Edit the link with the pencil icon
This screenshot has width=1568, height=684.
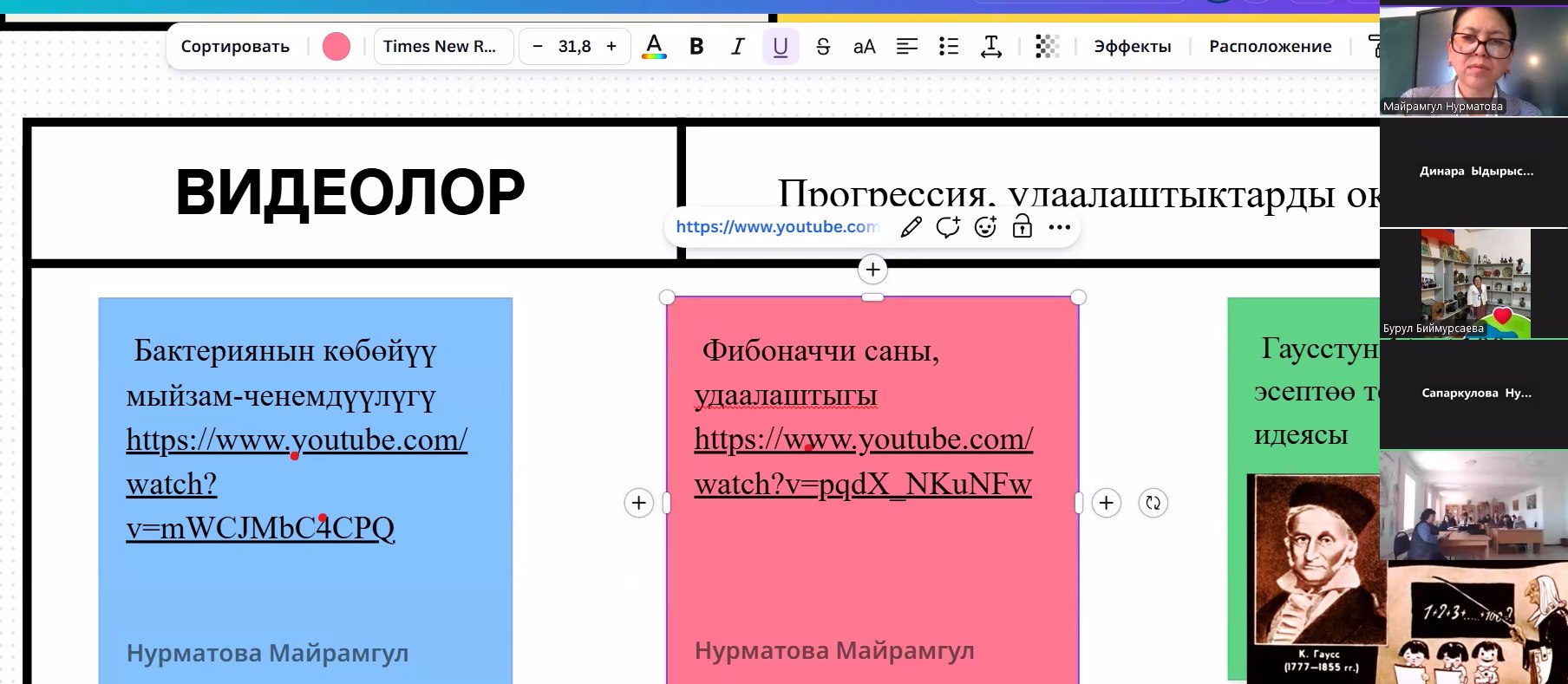(911, 227)
